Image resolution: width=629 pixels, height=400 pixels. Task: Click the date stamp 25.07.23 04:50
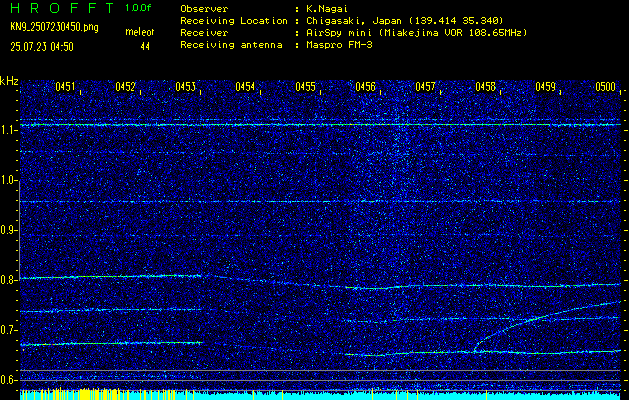click(x=42, y=47)
